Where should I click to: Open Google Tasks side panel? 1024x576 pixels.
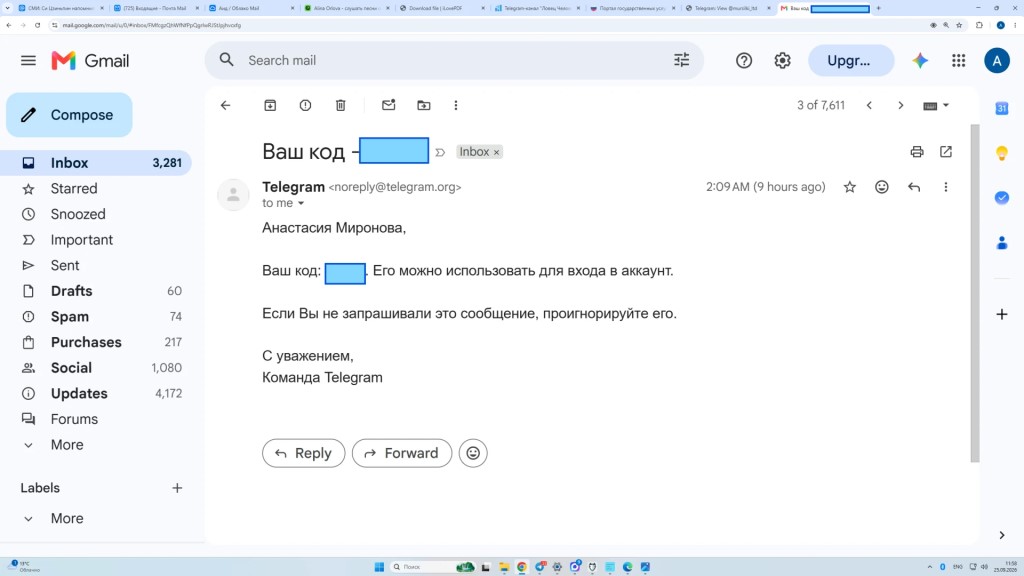click(x=1002, y=197)
